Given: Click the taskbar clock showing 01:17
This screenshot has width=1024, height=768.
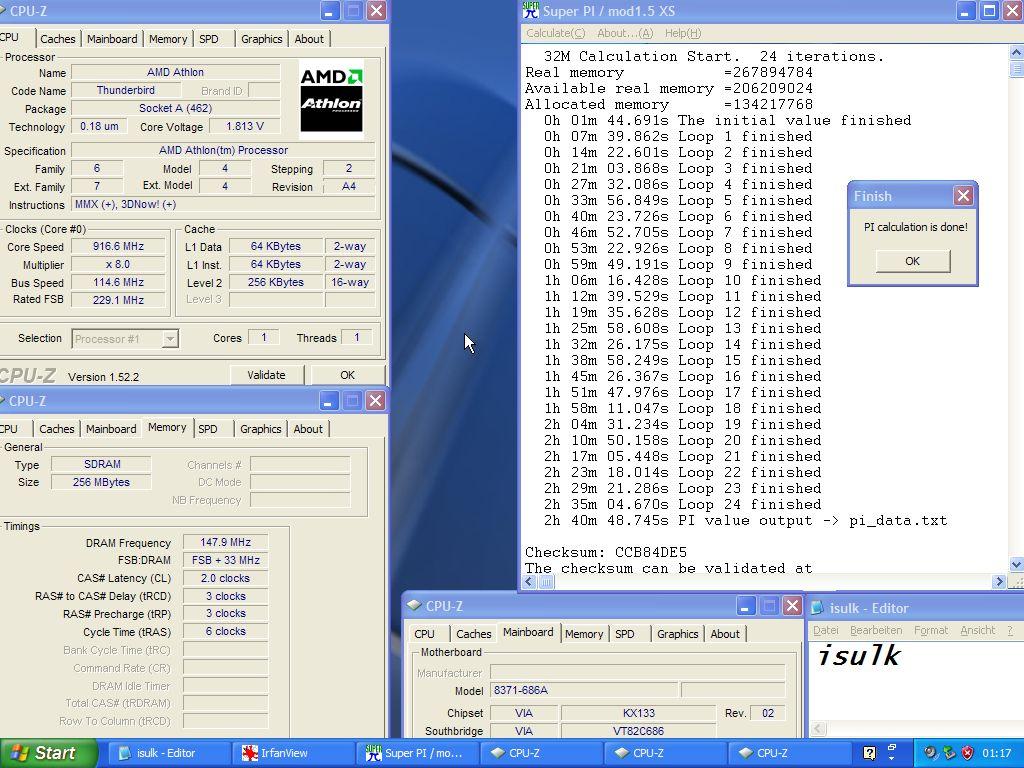Looking at the screenshot, I should 997,753.
